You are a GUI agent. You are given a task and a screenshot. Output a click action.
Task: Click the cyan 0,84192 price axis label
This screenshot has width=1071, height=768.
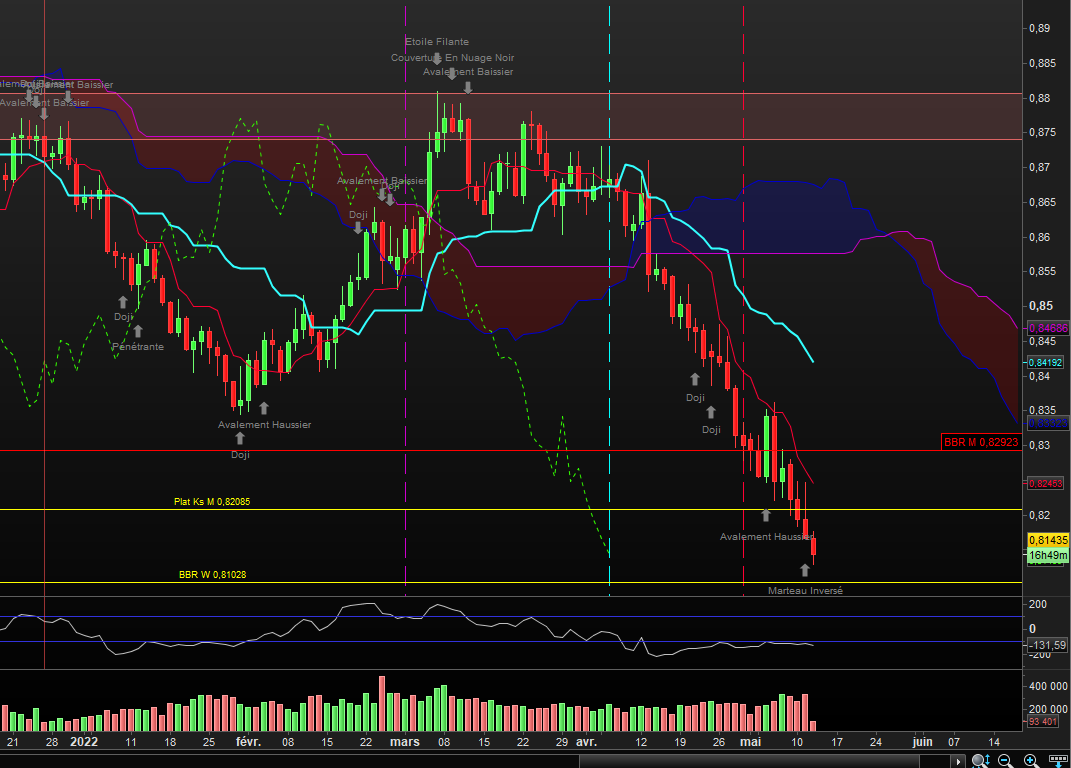click(x=1048, y=363)
